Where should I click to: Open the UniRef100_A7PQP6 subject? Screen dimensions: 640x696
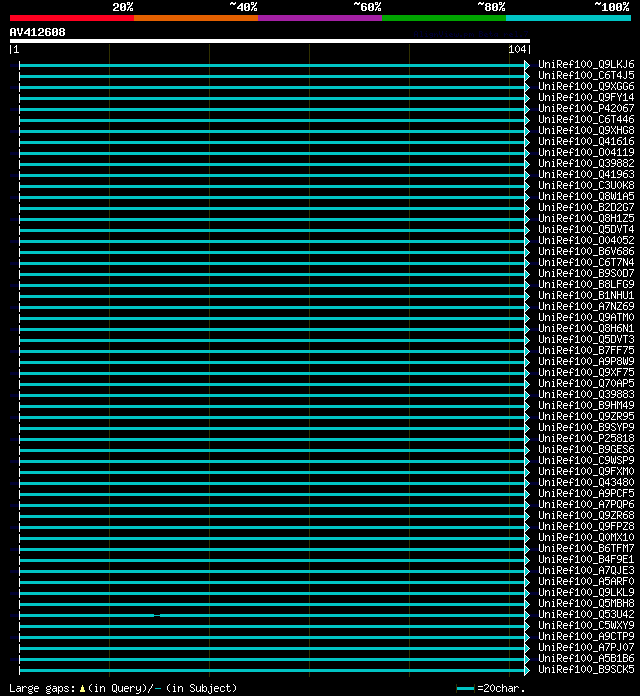pos(586,504)
